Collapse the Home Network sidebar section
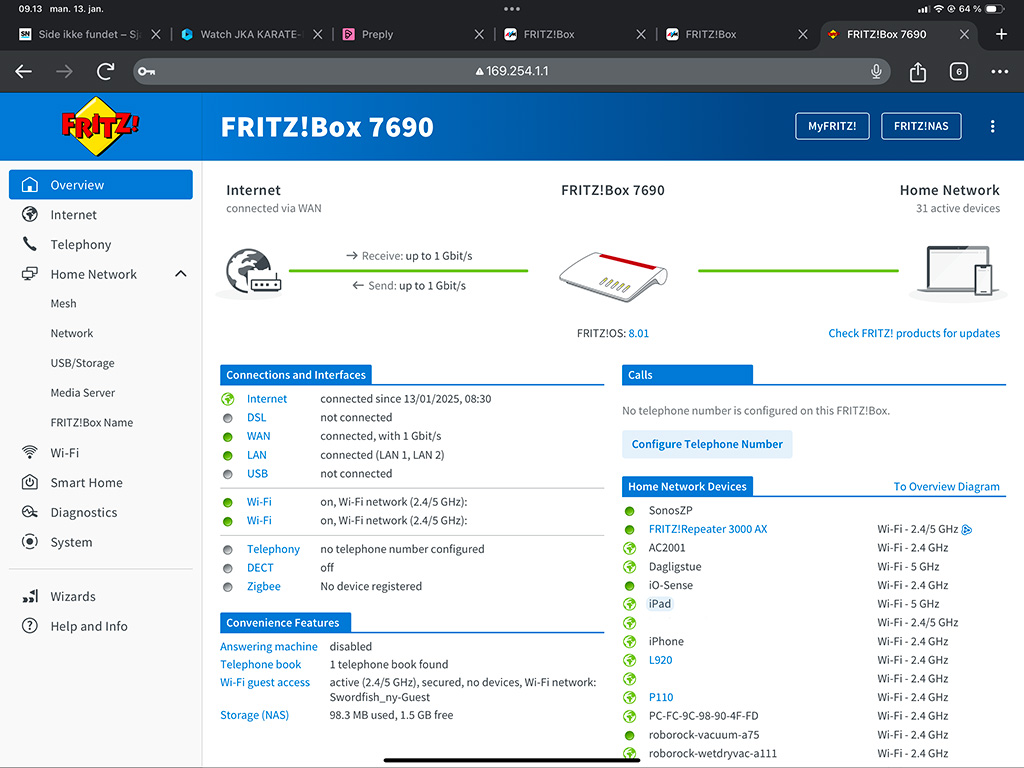Viewport: 1024px width, 768px height. pos(181,274)
